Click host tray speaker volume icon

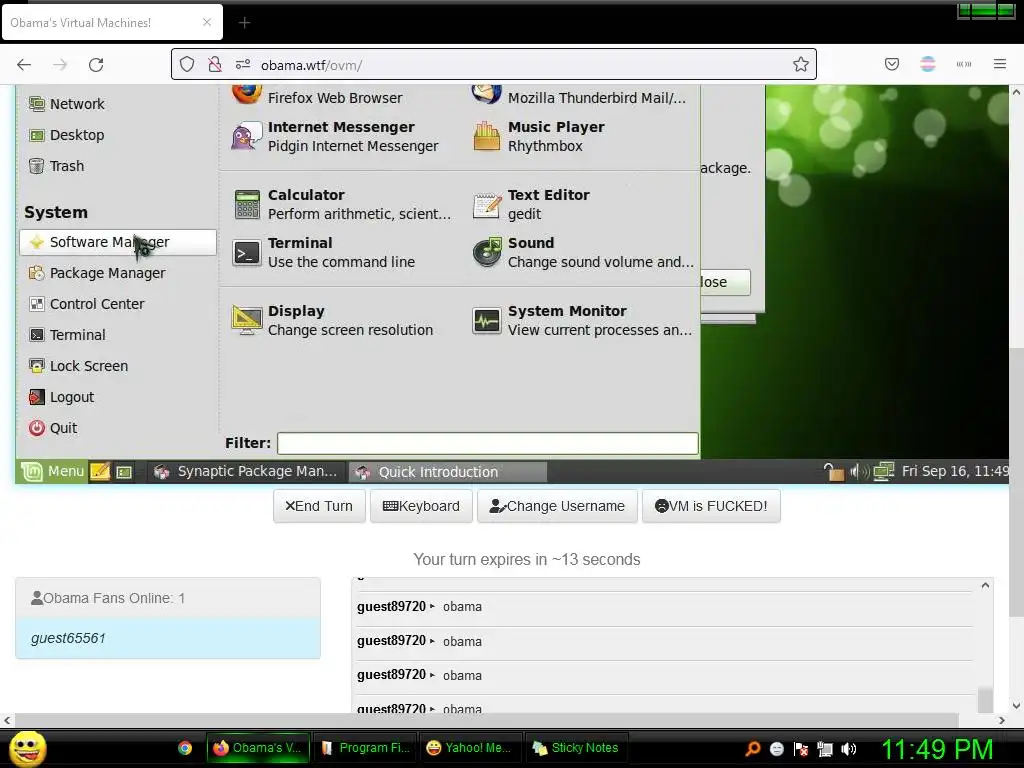coord(849,749)
